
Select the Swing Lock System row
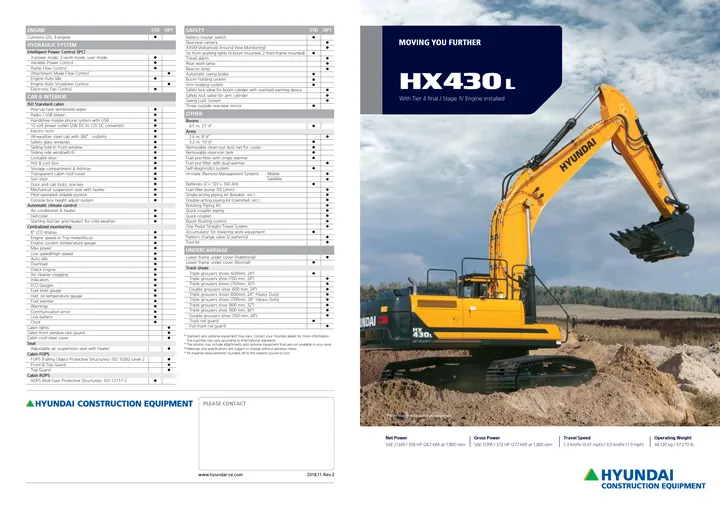tap(259, 101)
